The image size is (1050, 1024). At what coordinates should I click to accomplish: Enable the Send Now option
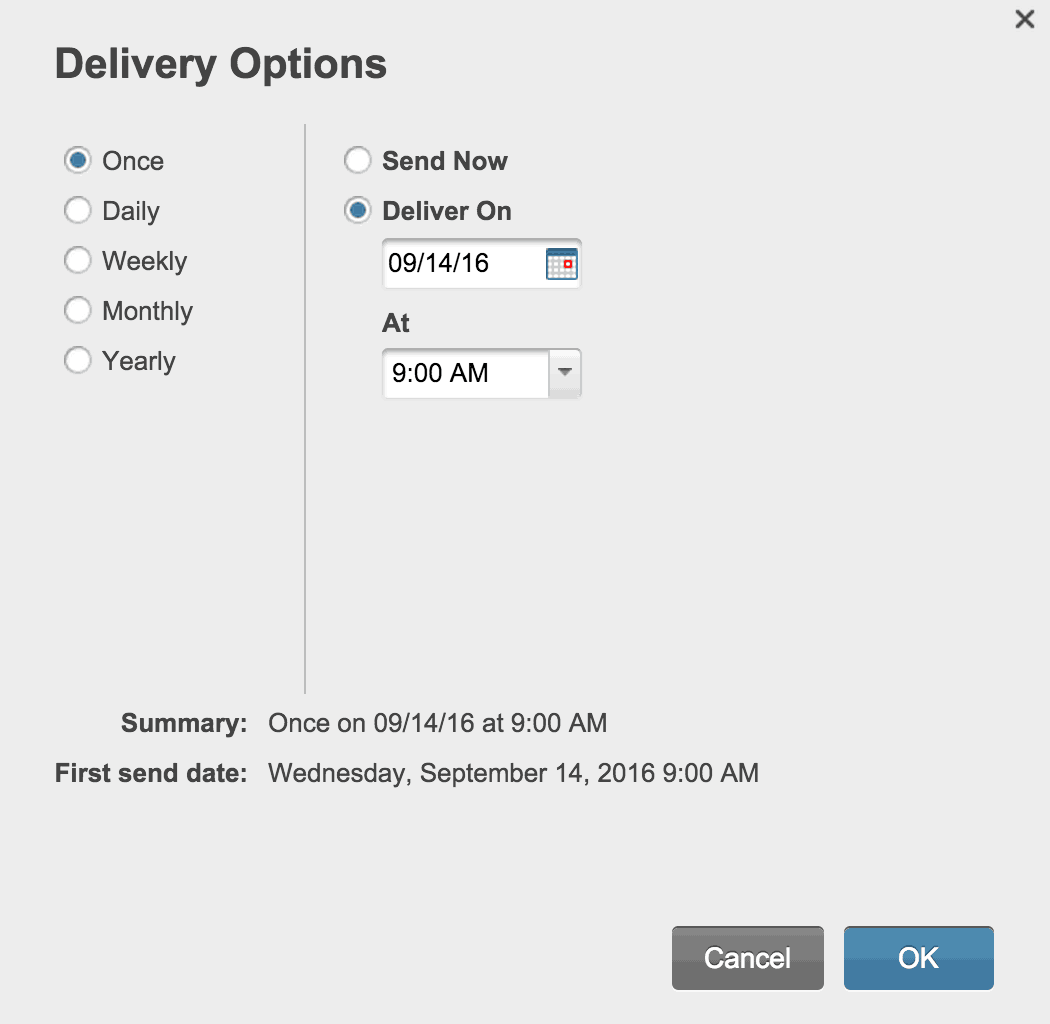point(357,160)
